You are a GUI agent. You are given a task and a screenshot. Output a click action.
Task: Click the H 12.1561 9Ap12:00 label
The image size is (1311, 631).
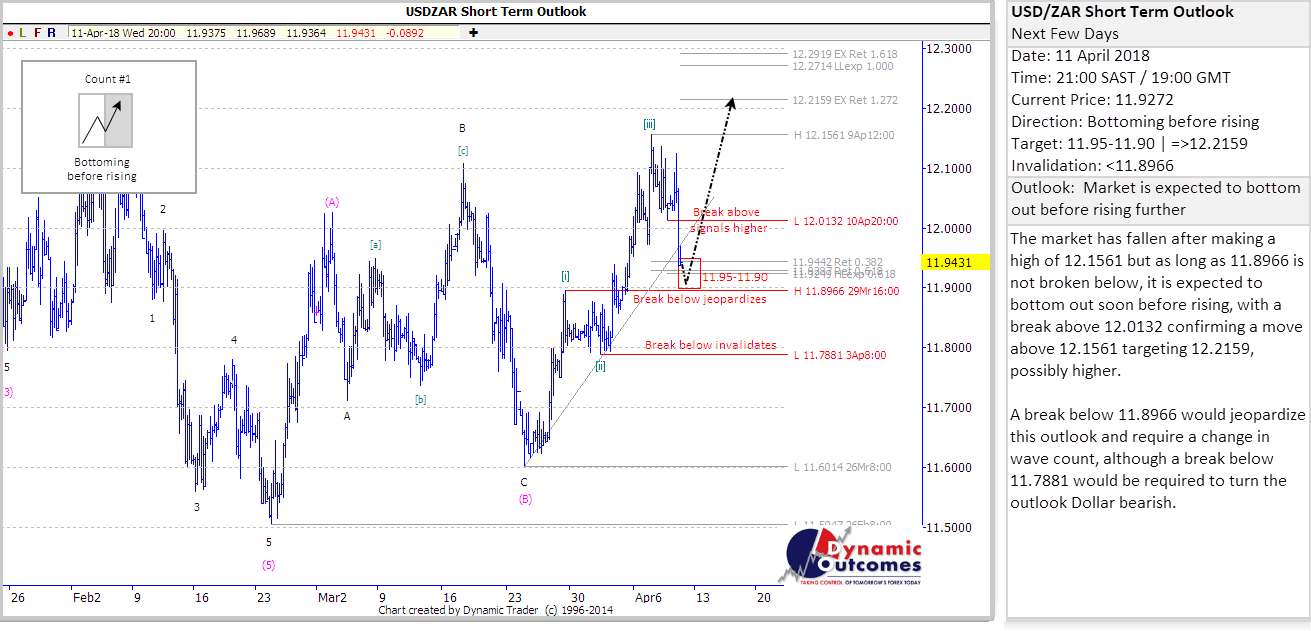(x=844, y=135)
